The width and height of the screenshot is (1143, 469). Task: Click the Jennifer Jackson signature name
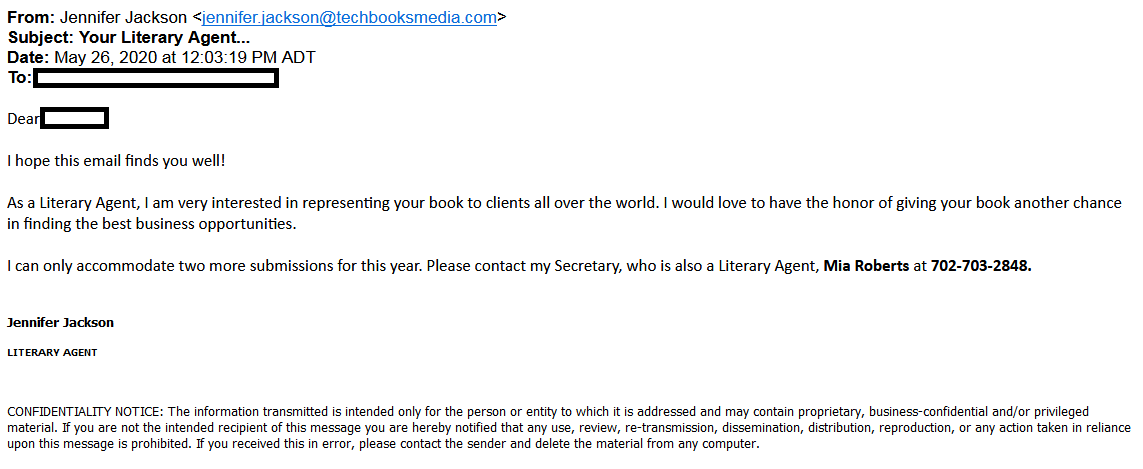[60, 323]
